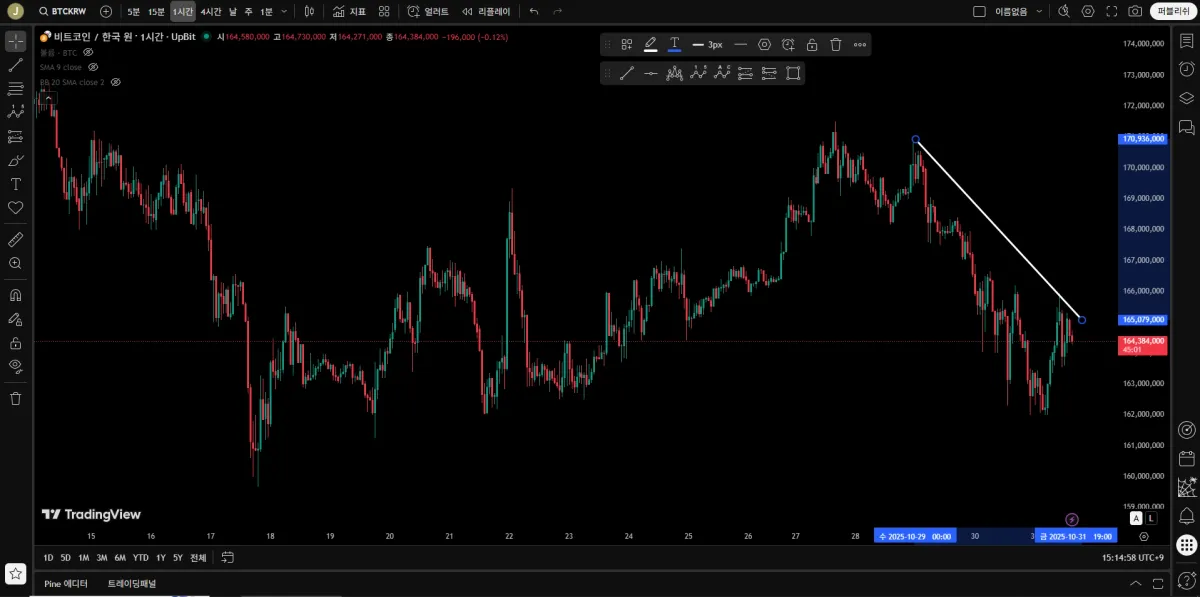The image size is (1200, 597).
Task: Toggle magnet mode in left sidebar
Action: [15, 295]
